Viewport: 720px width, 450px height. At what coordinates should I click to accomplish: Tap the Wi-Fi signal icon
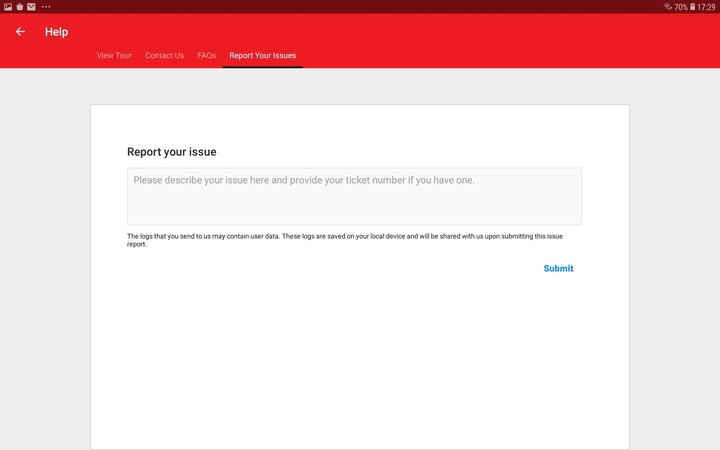point(667,6)
